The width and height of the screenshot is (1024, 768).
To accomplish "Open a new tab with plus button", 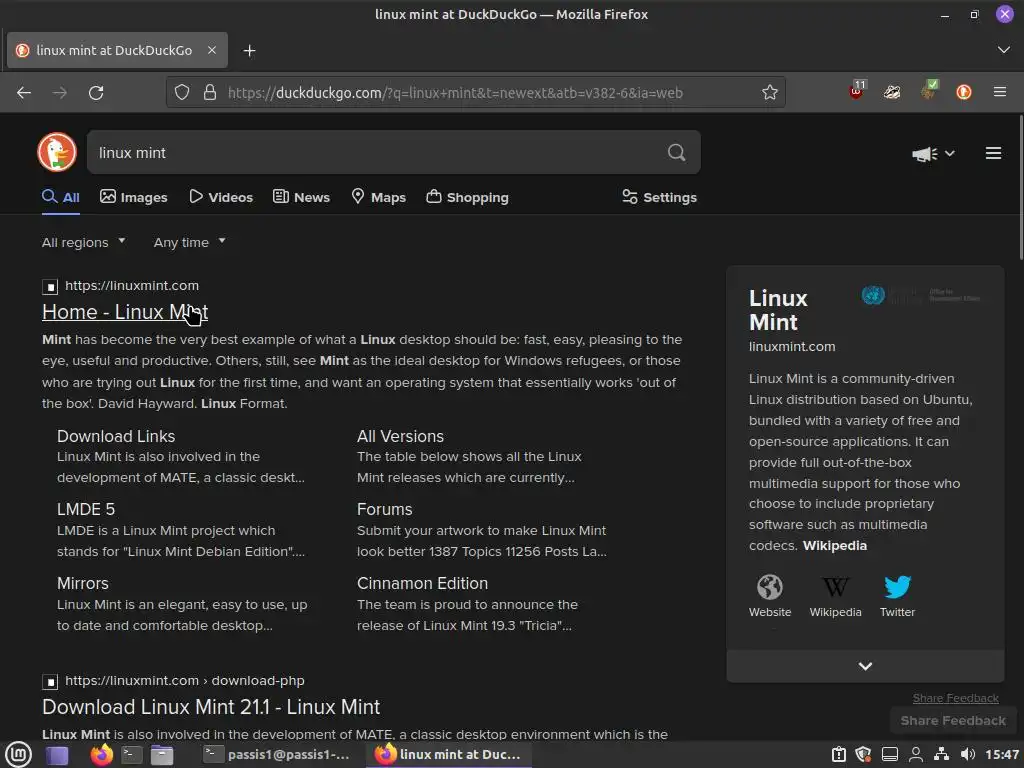I will point(249,50).
